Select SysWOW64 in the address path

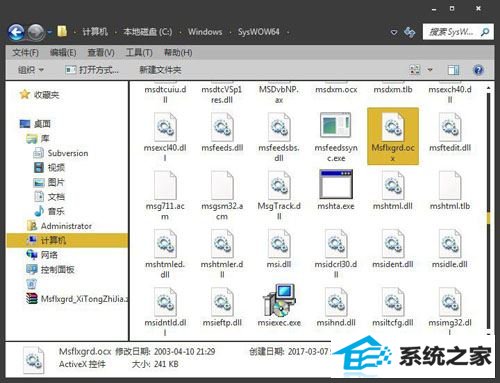(259, 32)
